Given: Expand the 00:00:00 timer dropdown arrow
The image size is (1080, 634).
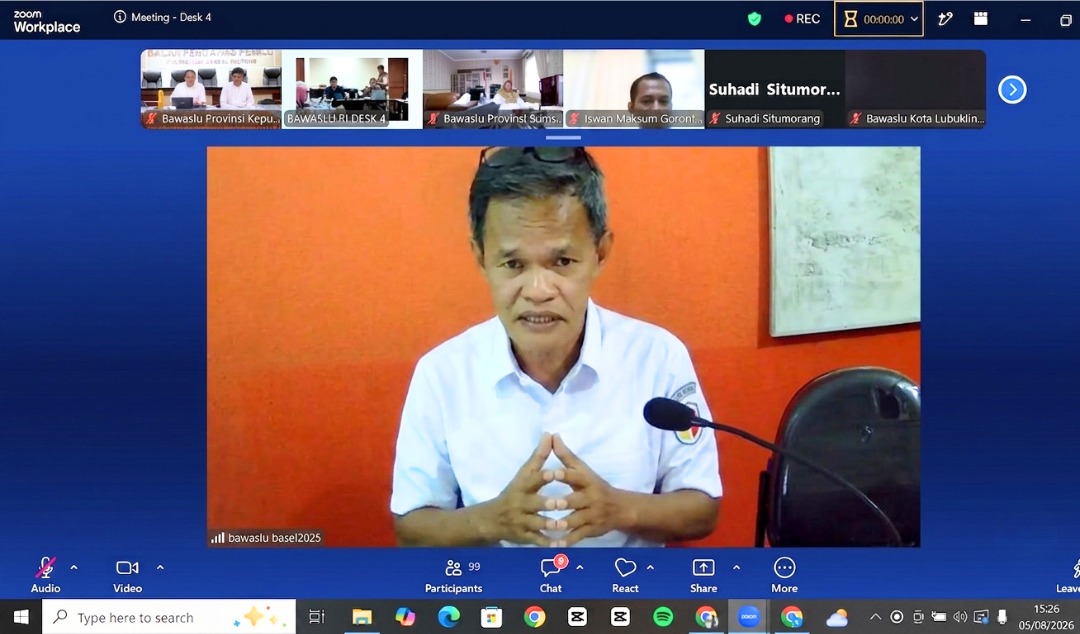Looking at the screenshot, I should [915, 19].
